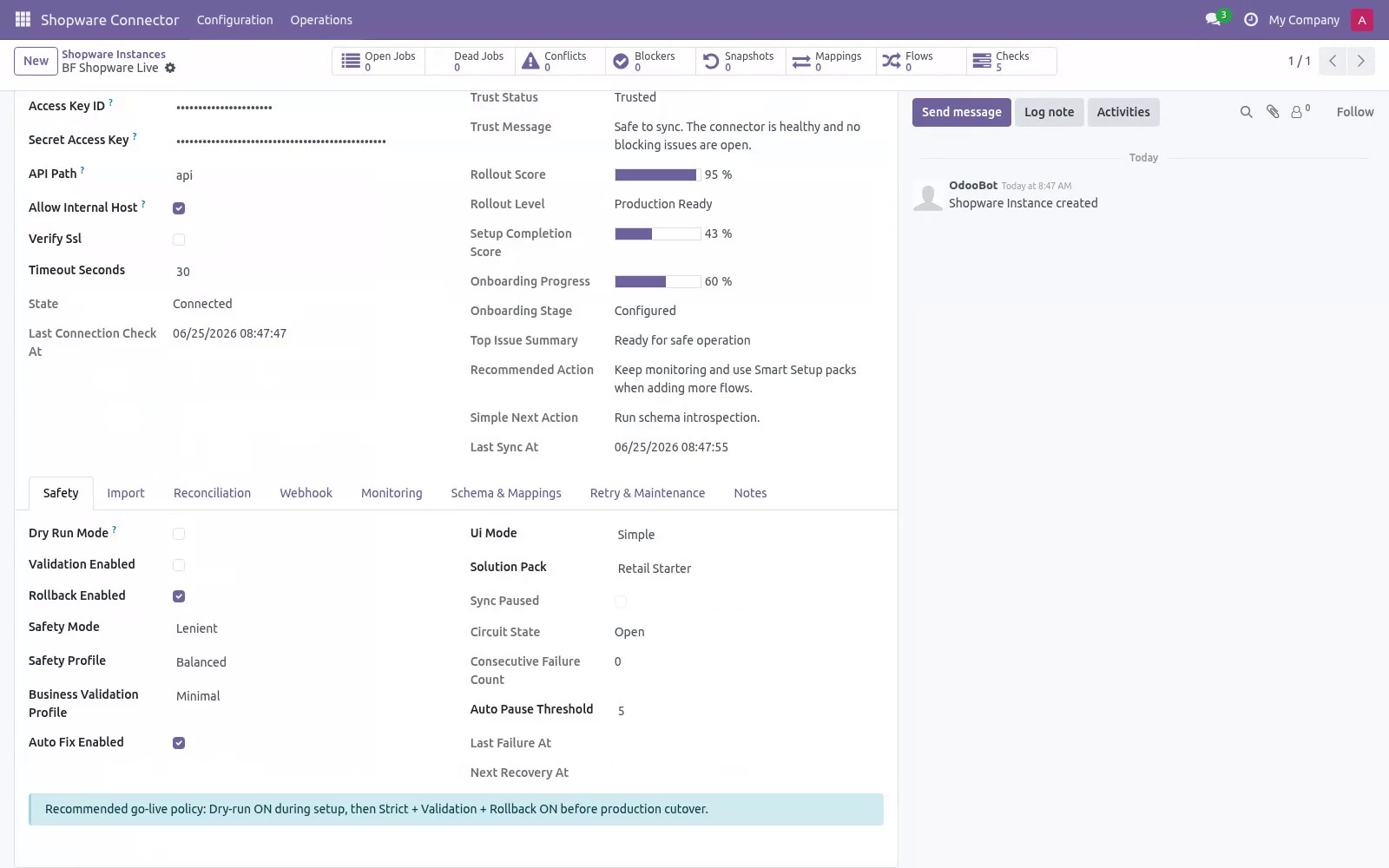Screen dimensions: 1389x868
Task: Open Dead Jobs stat button
Action: (x=469, y=61)
